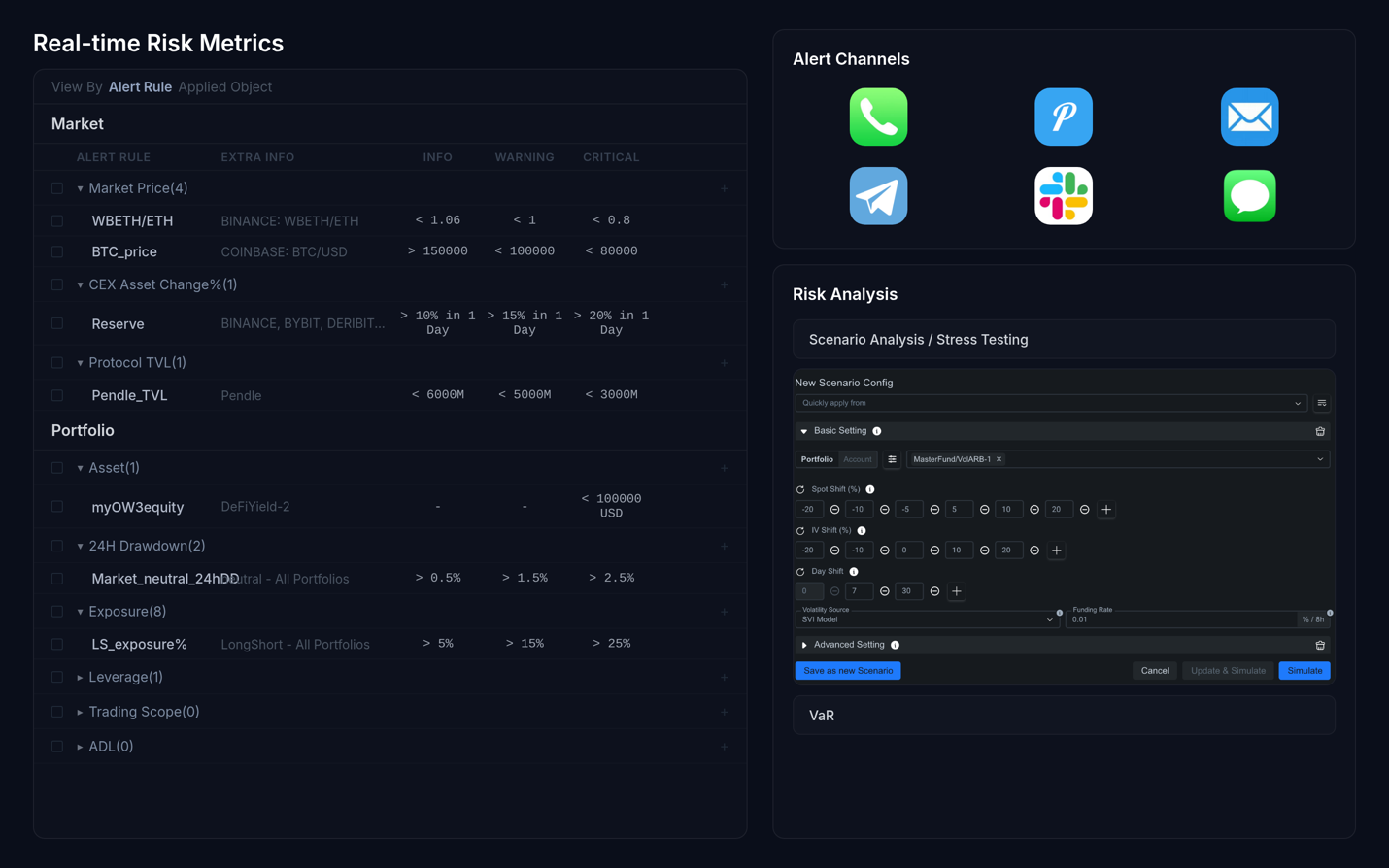Expand the Advanced Setting section
This screenshot has width=1389, height=868.
click(x=804, y=645)
